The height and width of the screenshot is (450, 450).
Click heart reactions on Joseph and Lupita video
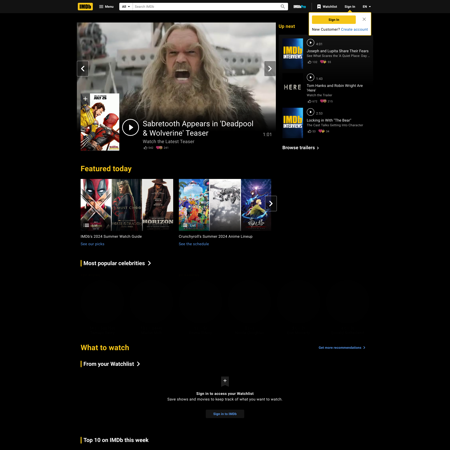coord(326,62)
